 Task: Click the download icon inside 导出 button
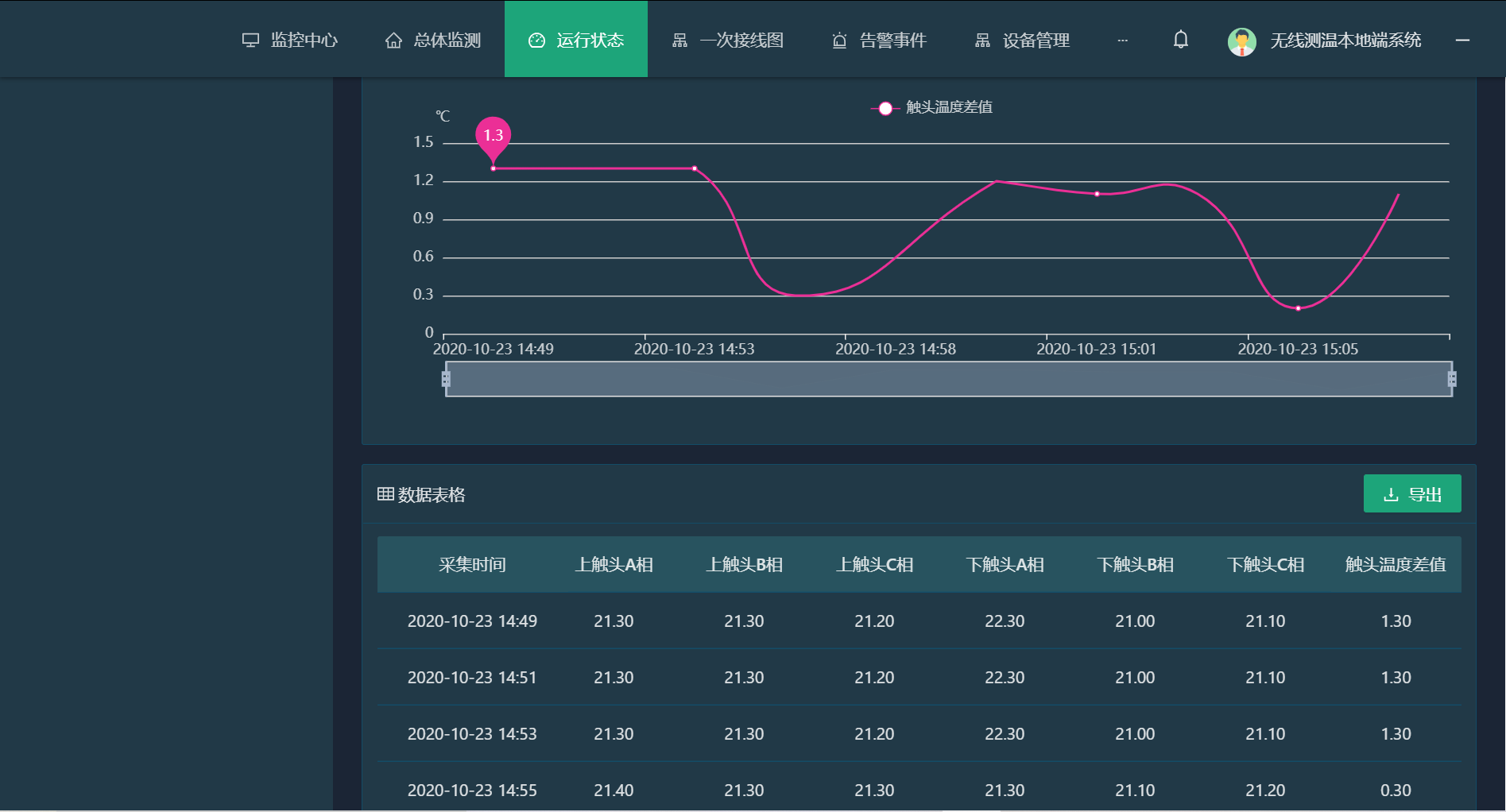point(1389,493)
